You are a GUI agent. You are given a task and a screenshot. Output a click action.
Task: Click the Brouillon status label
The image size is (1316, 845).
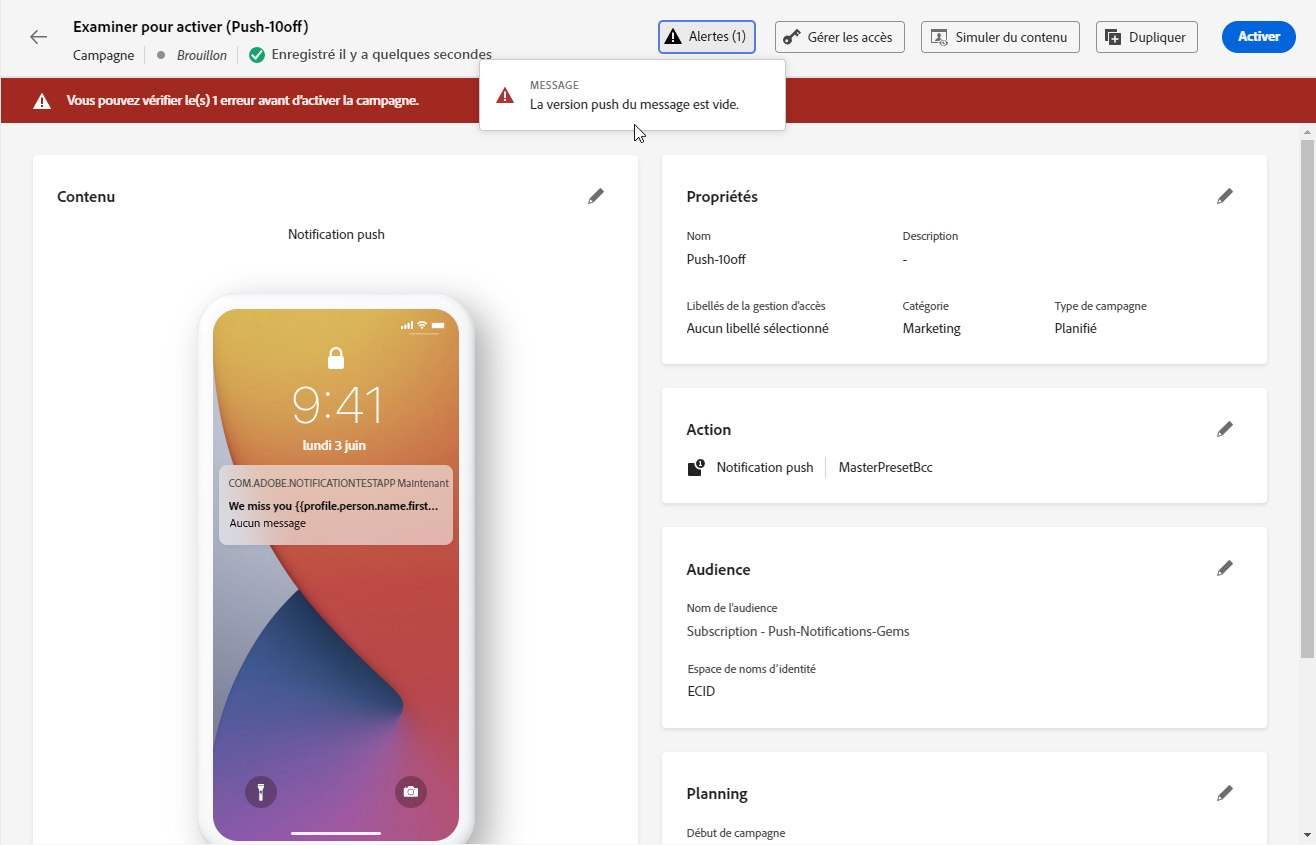202,55
